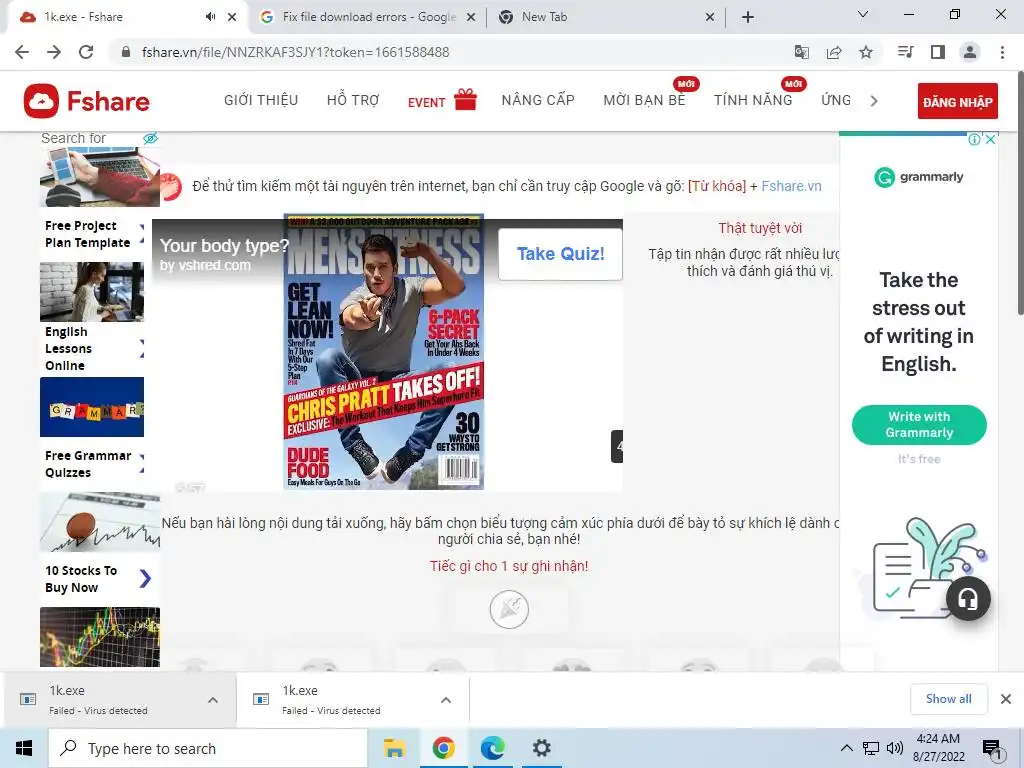This screenshot has width=1024, height=768.
Task: Click the Take Quiz! button
Action: [560, 254]
